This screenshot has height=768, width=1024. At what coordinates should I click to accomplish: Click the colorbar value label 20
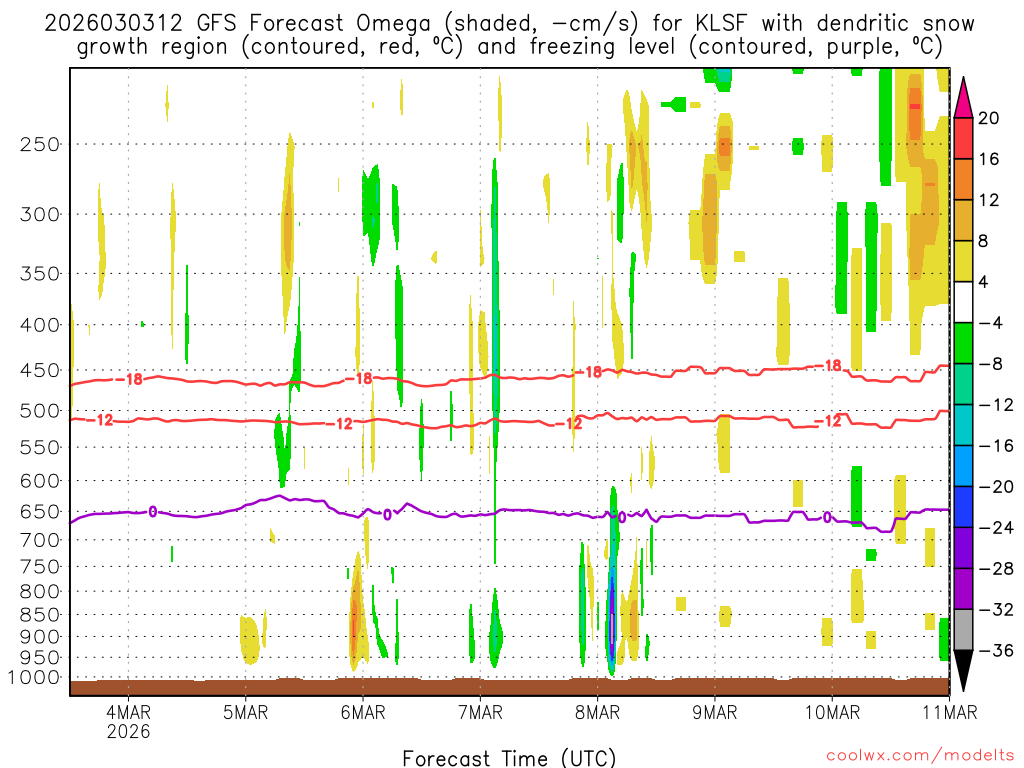989,118
